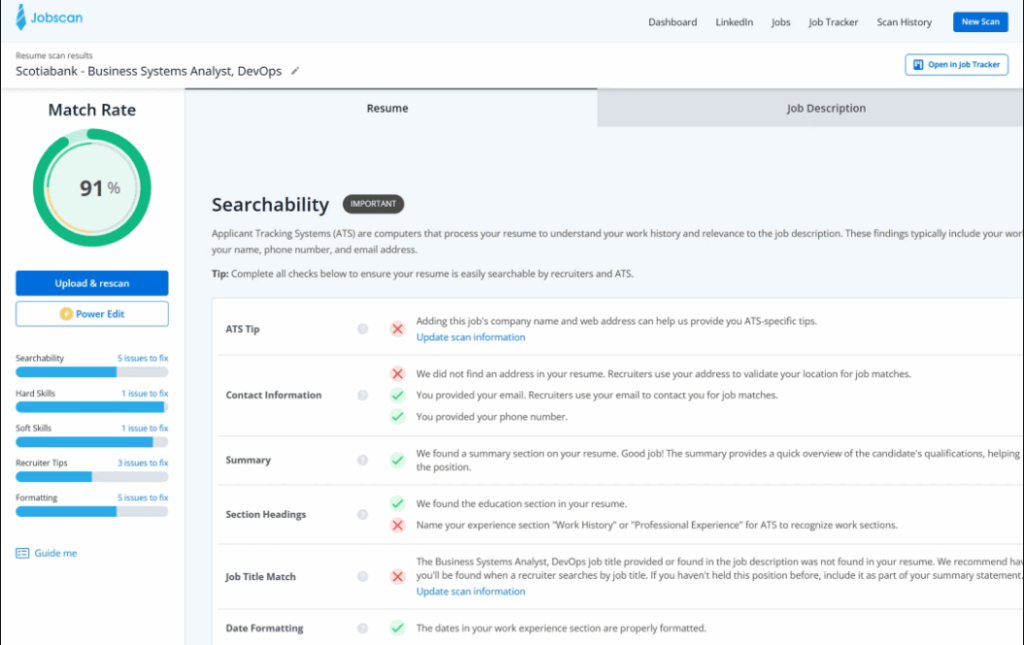Click the info icon beside ATS Tip
Image resolution: width=1024 pixels, height=645 pixels.
[361, 329]
